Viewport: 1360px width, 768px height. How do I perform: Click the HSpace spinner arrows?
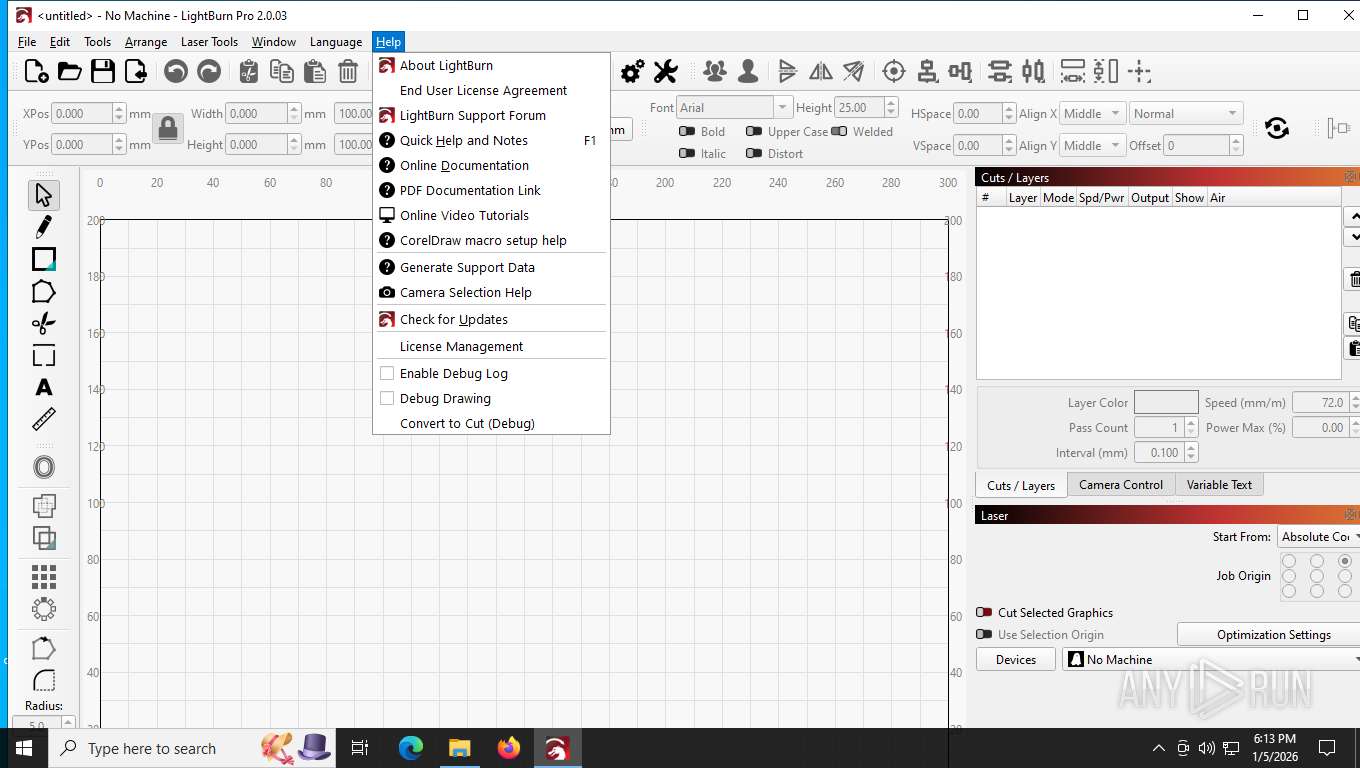tap(1009, 114)
